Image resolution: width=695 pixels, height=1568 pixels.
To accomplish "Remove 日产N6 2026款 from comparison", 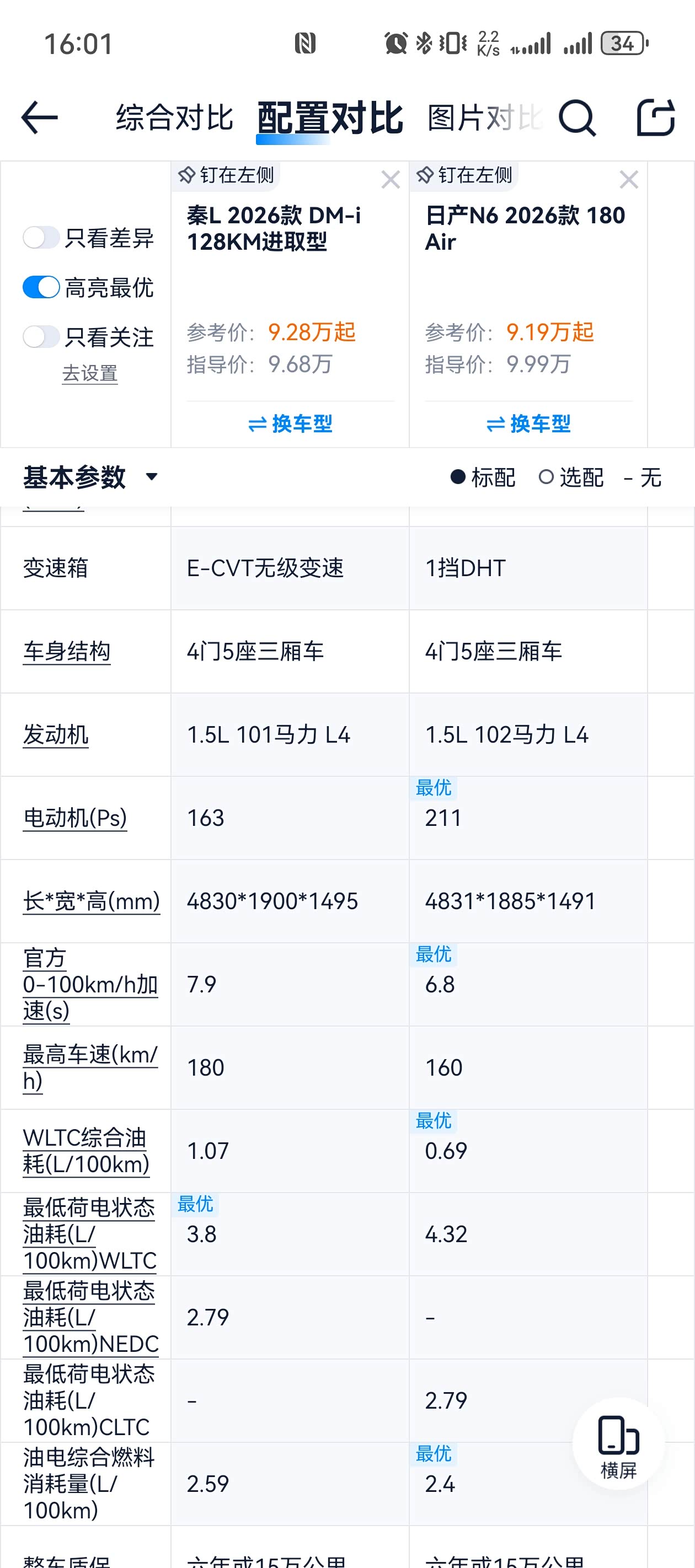I will 629,180.
